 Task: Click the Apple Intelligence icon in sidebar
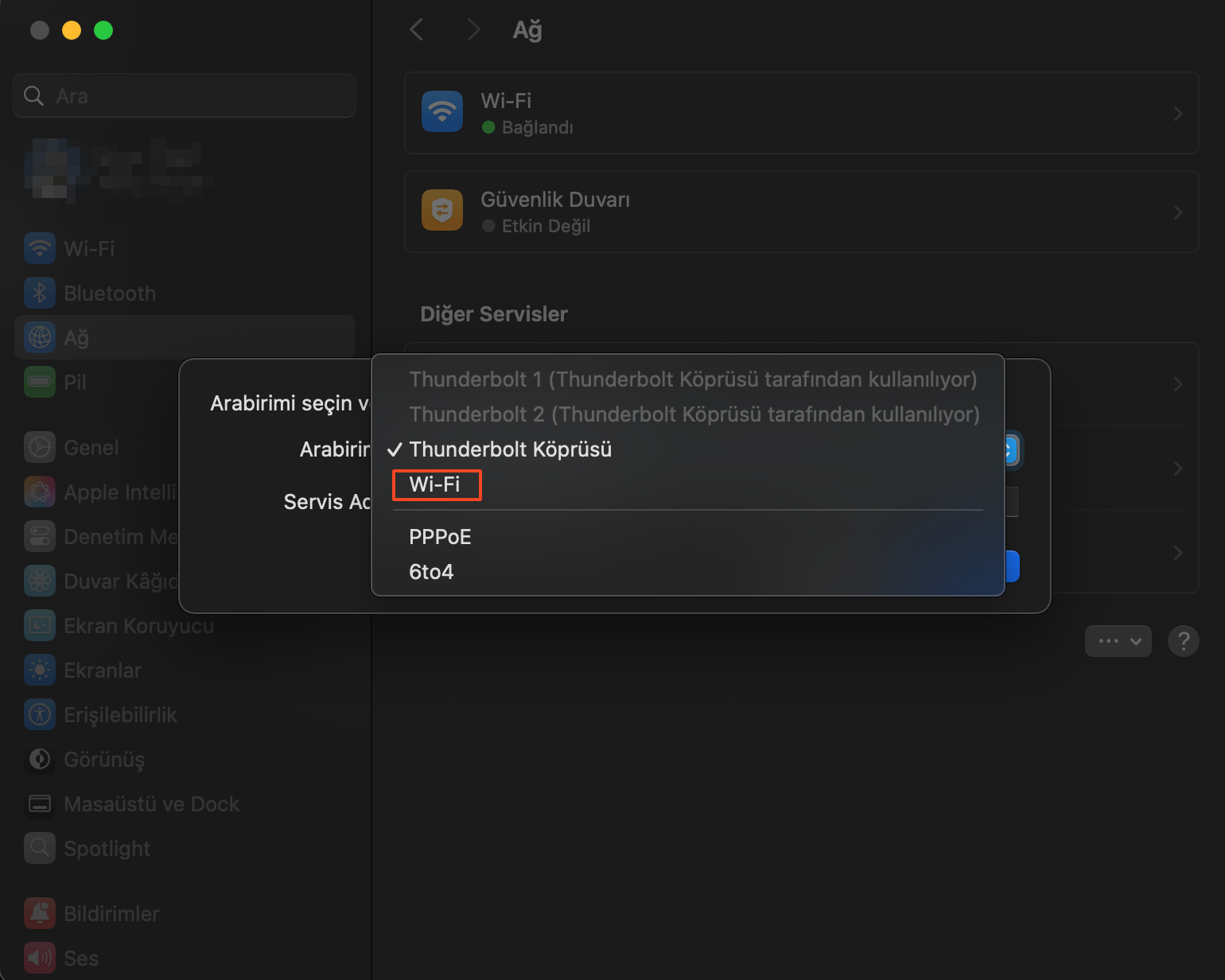pos(40,492)
